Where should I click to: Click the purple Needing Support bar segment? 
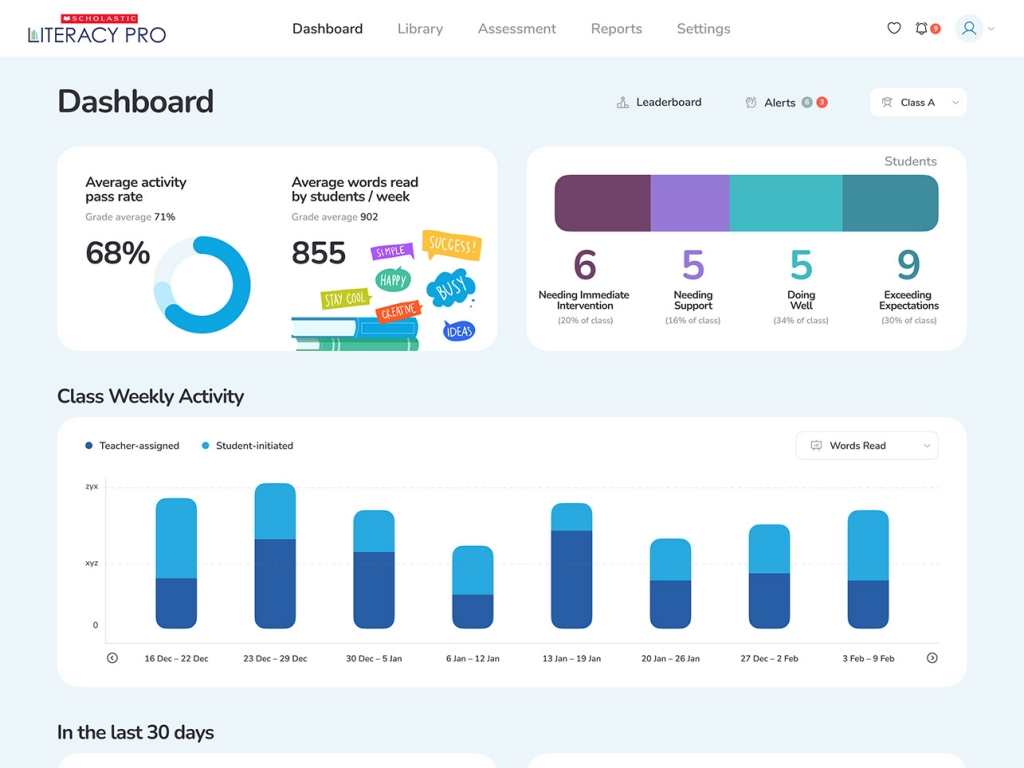(689, 203)
